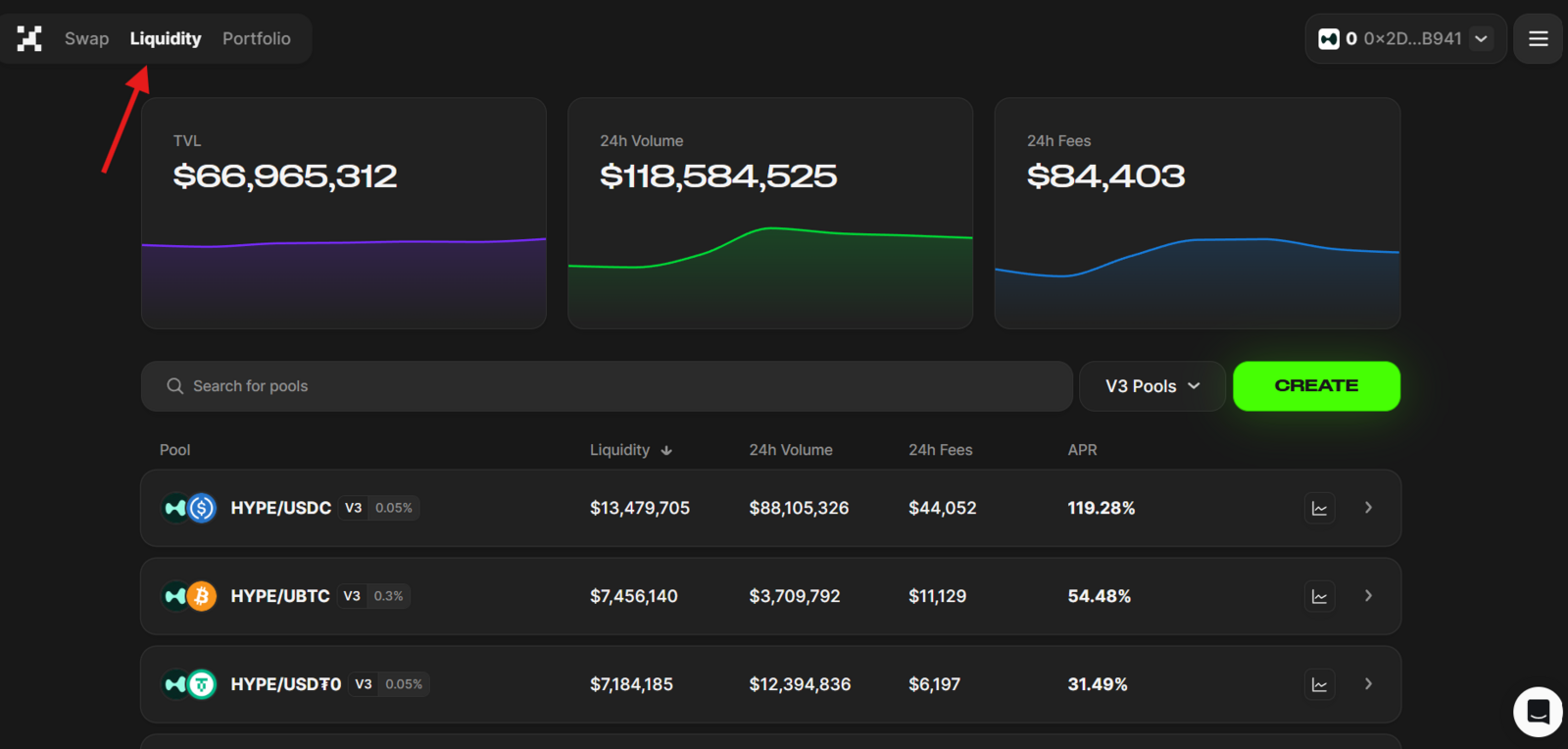
Task: Click the TVL chart card
Action: pyautogui.click(x=344, y=213)
